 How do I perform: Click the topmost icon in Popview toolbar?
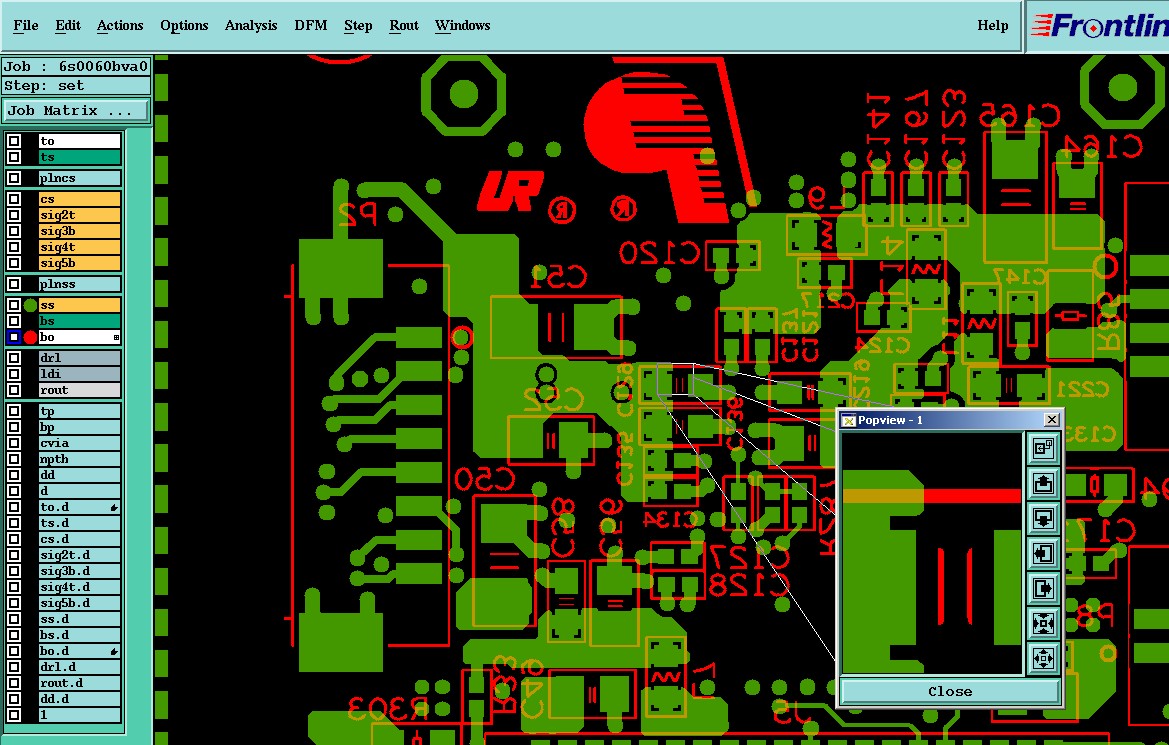click(x=1043, y=447)
